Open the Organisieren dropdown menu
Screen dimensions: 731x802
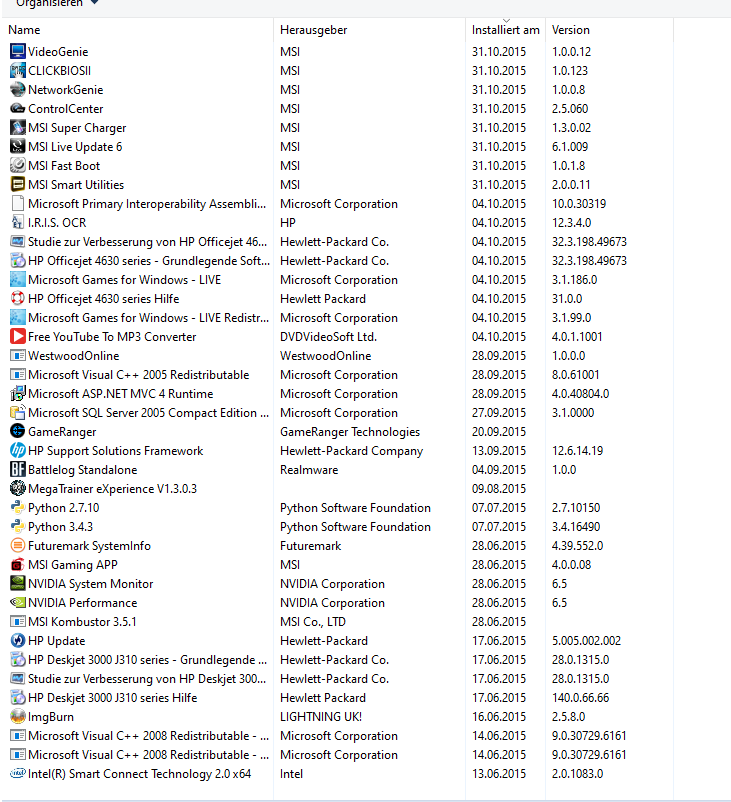[56, 3]
